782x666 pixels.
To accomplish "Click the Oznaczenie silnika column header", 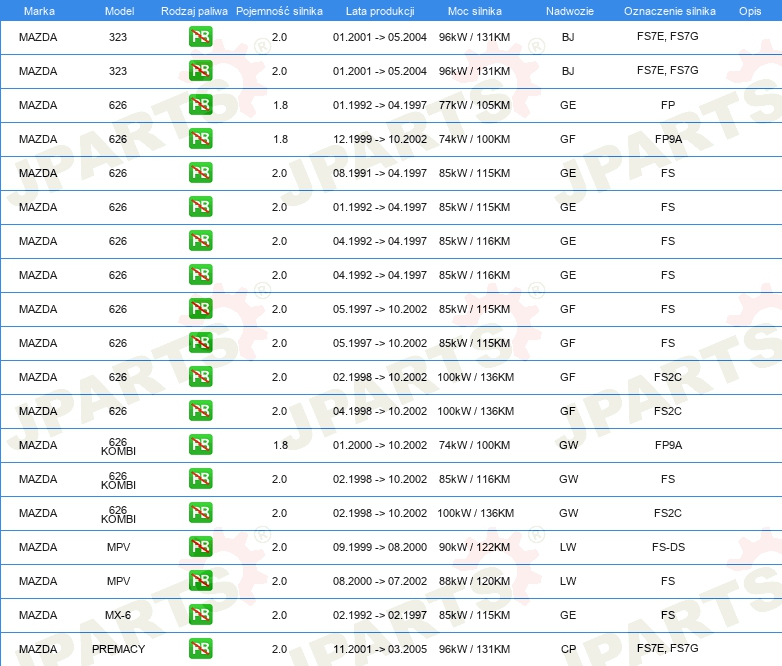I will pyautogui.click(x=670, y=11).
